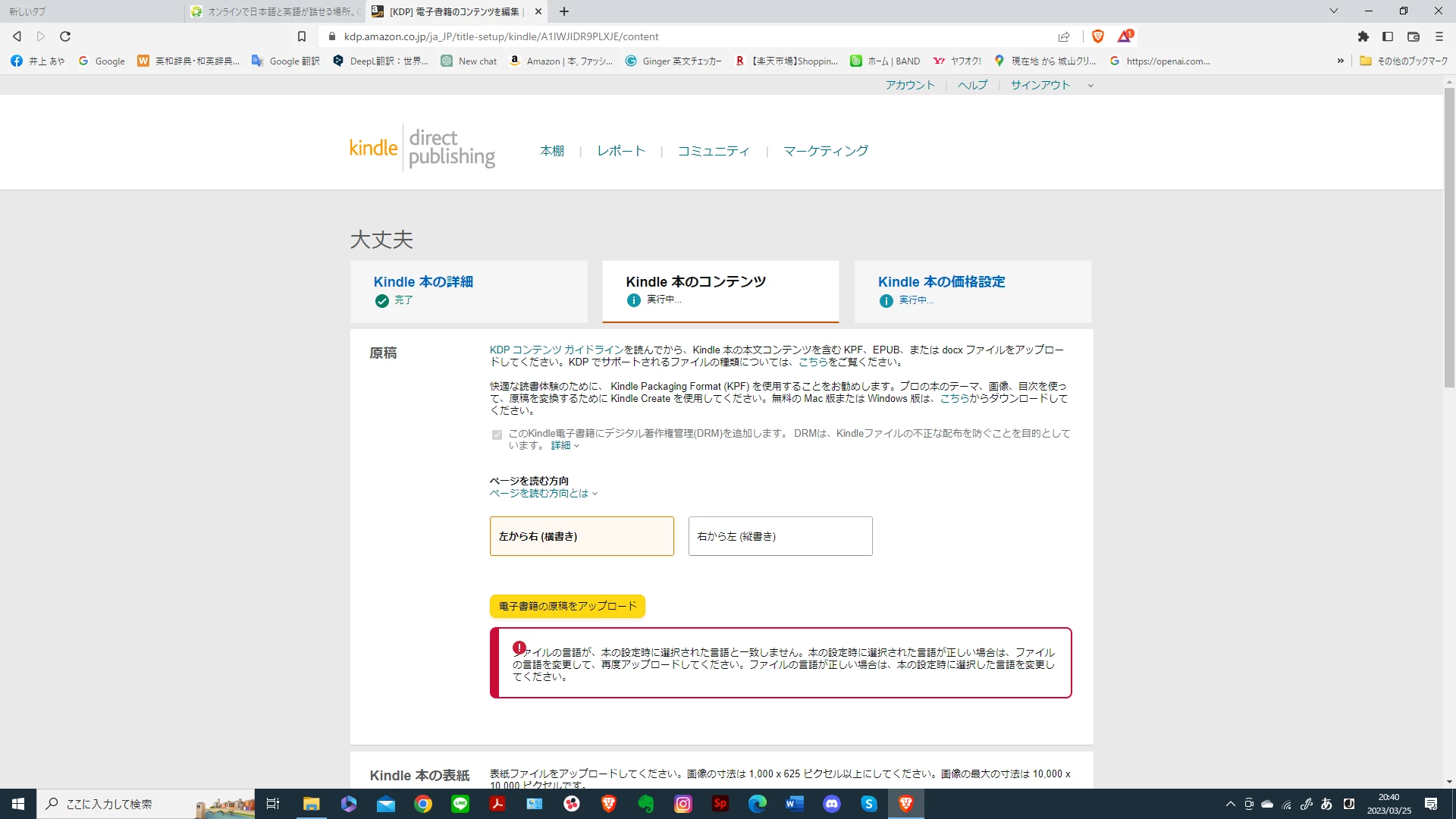Click 電子書籍の原稿をアップロード button
This screenshot has width=1456, height=819.
tap(567, 606)
